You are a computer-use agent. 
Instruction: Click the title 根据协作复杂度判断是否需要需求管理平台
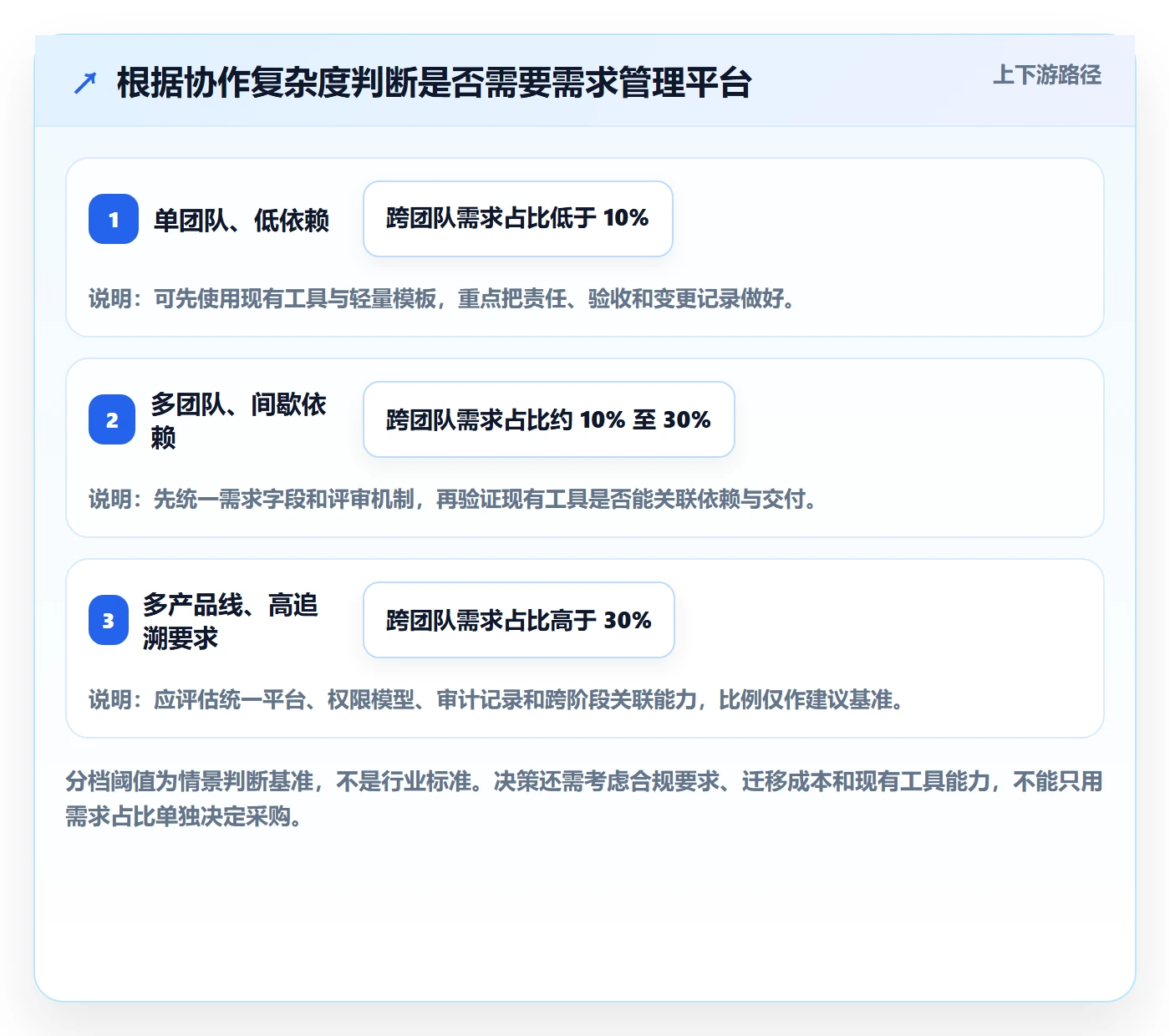click(435, 83)
